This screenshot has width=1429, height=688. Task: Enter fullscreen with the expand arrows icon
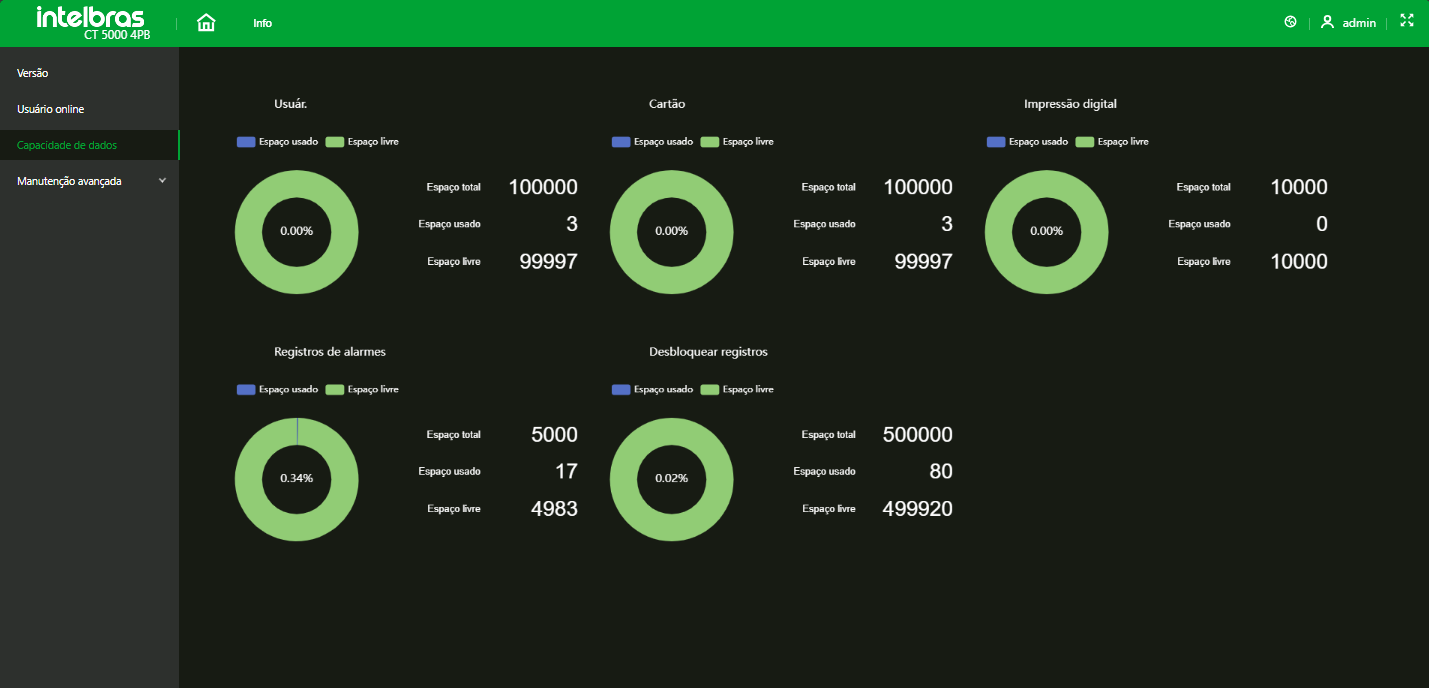click(x=1407, y=21)
